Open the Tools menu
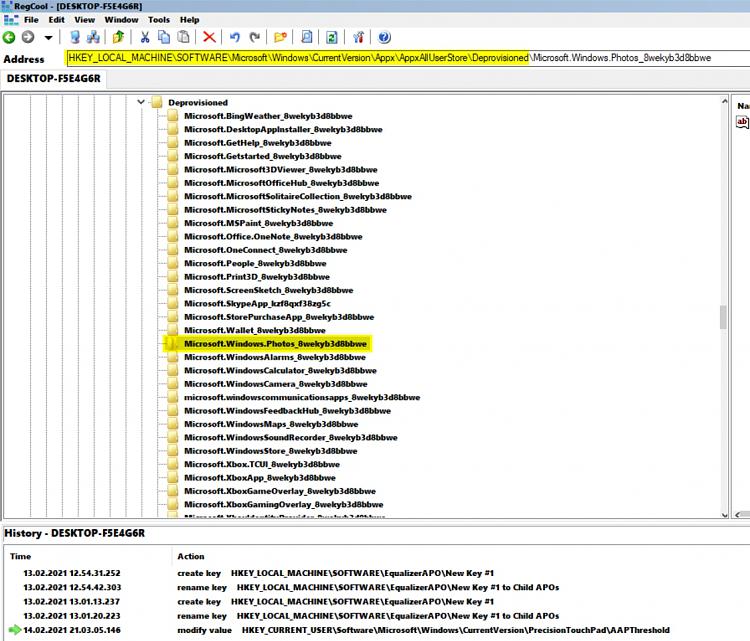 (159, 20)
